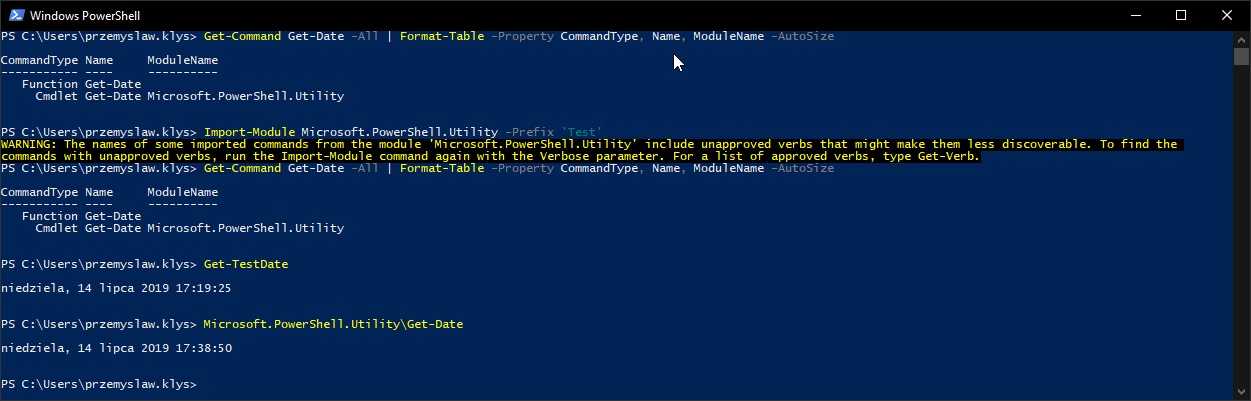Click the scrollbar up arrow
Screen dimensions: 1251x401
tap(1241, 38)
